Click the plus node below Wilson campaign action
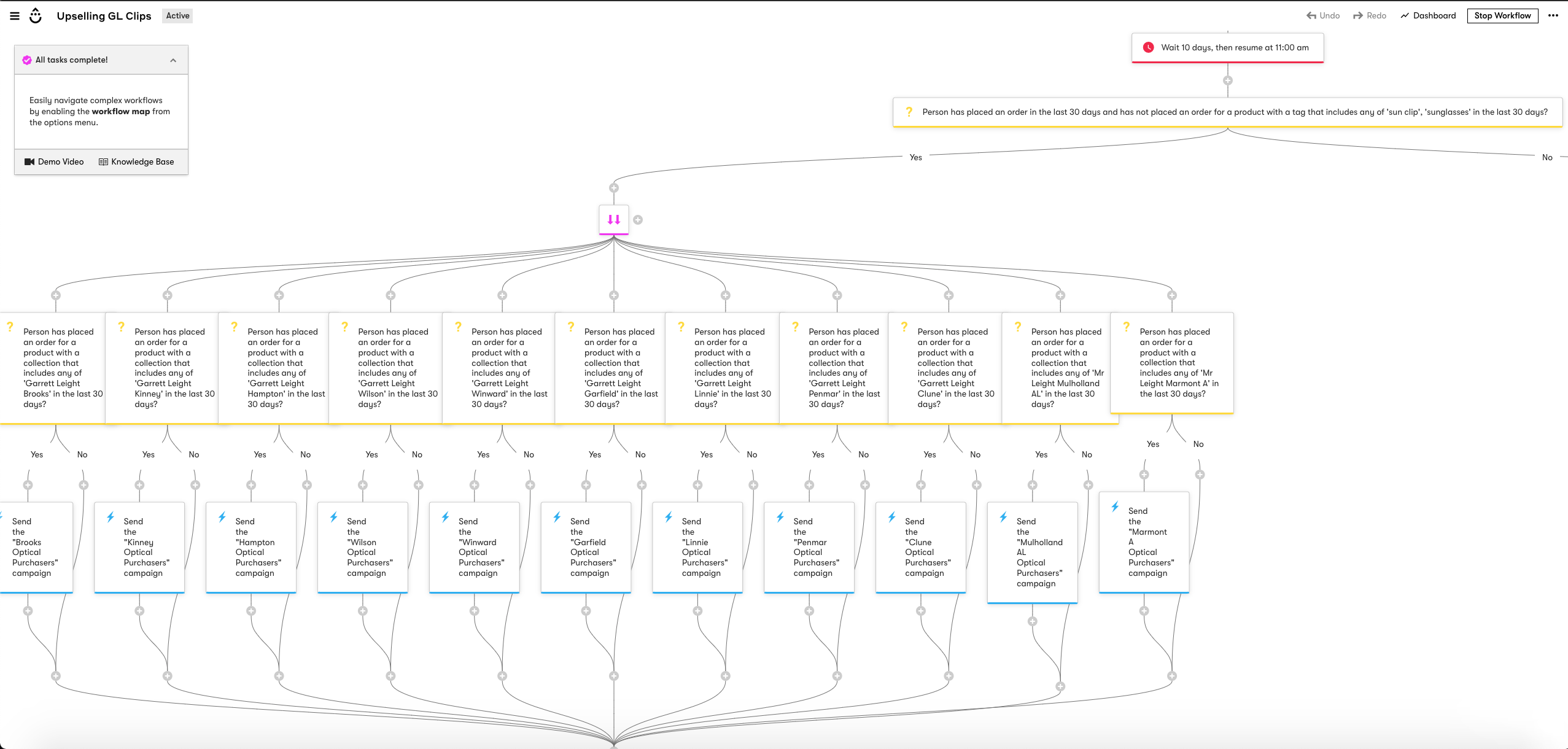Screen dimensions: 1568x749 [x=363, y=611]
